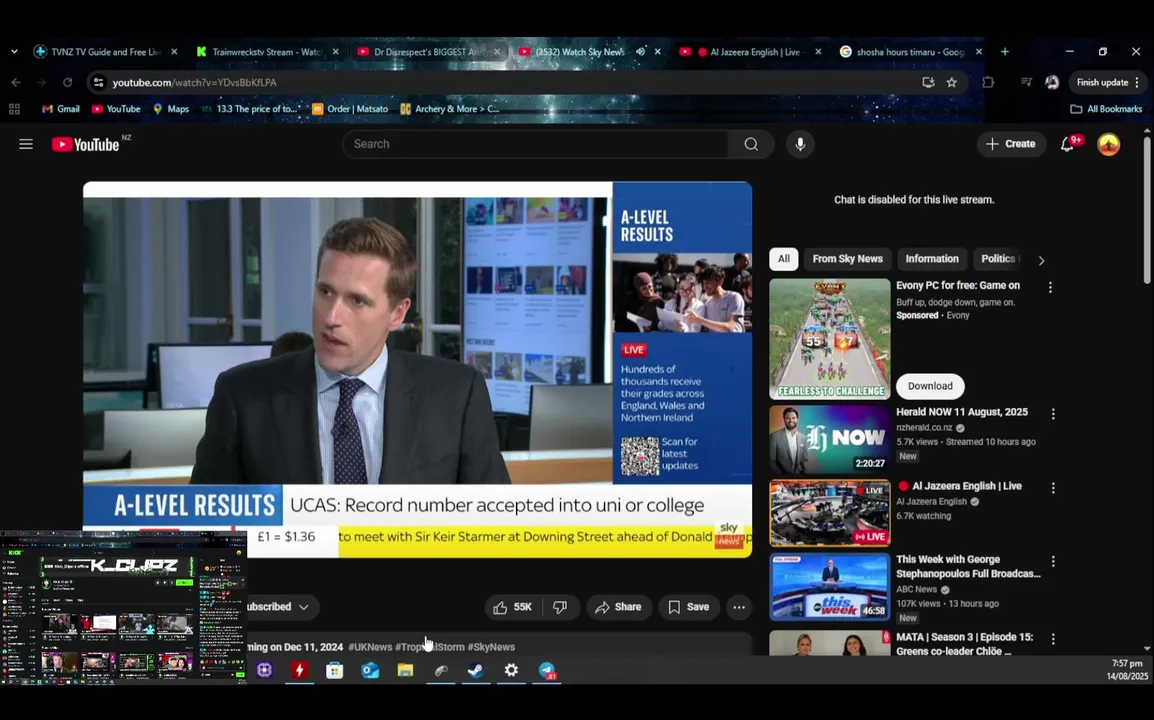Switch to TVNZ TV Guide tab
The image size is (1154, 720).
106,52
